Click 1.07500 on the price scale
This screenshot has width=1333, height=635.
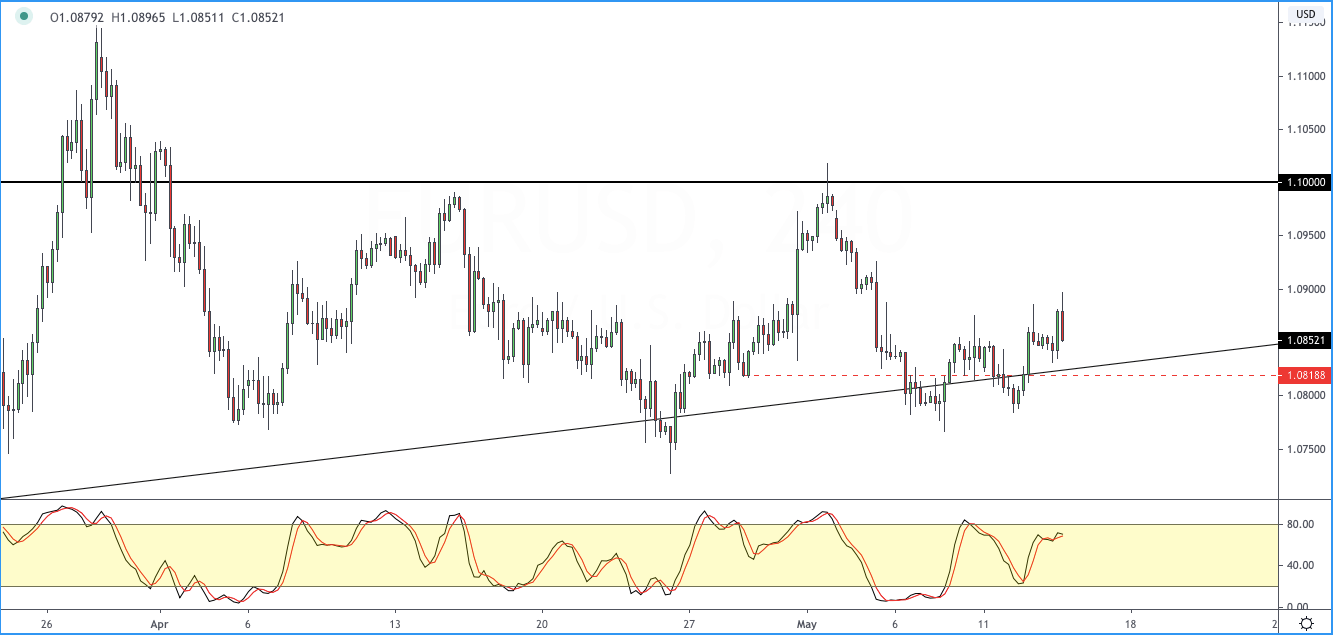[x=1305, y=449]
